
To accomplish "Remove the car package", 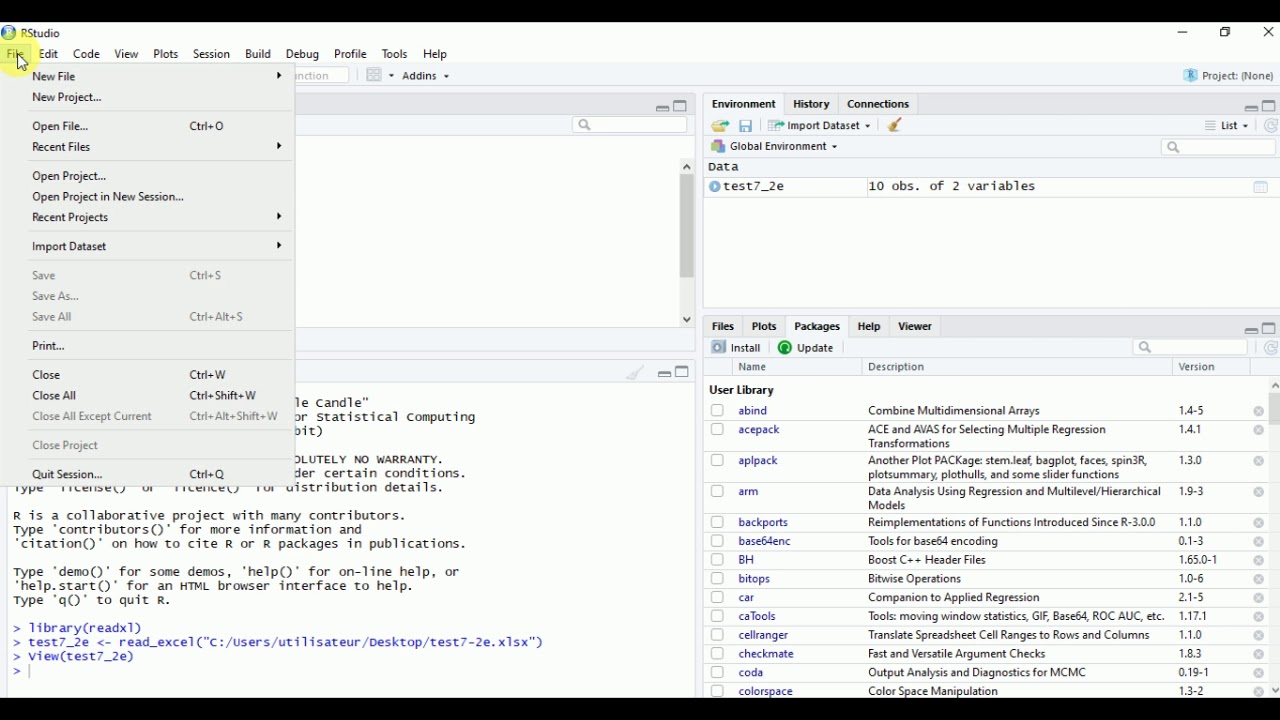I will [x=1259, y=599].
